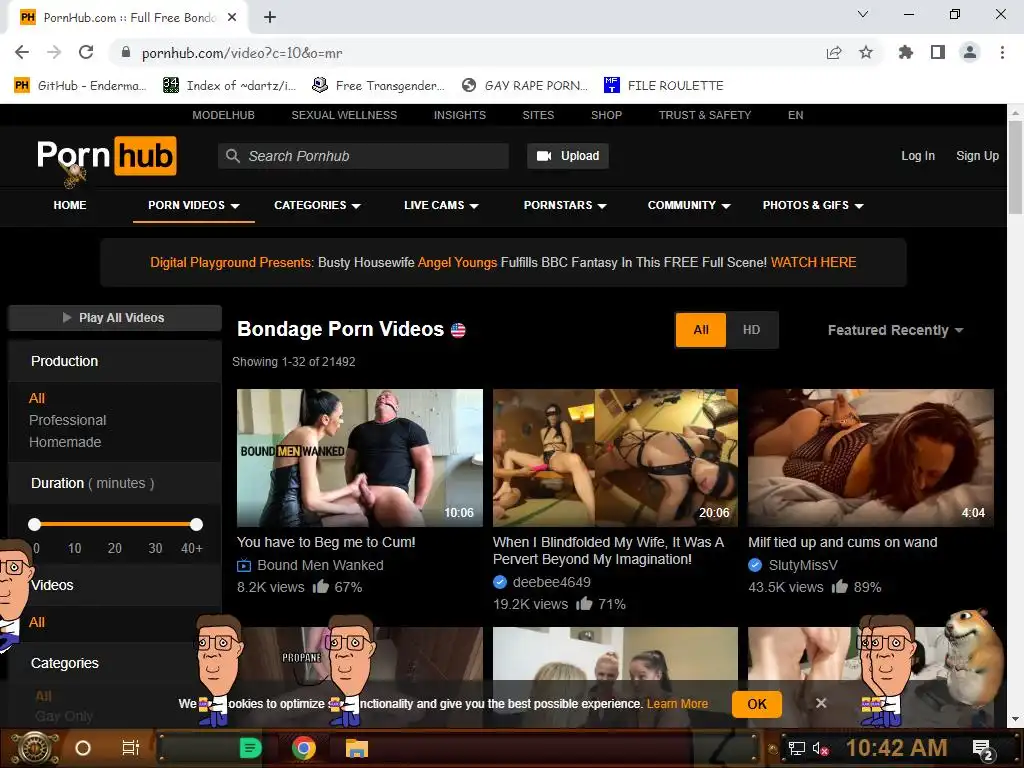Click the Sign Up link
This screenshot has width=1024, height=768.
pos(978,156)
